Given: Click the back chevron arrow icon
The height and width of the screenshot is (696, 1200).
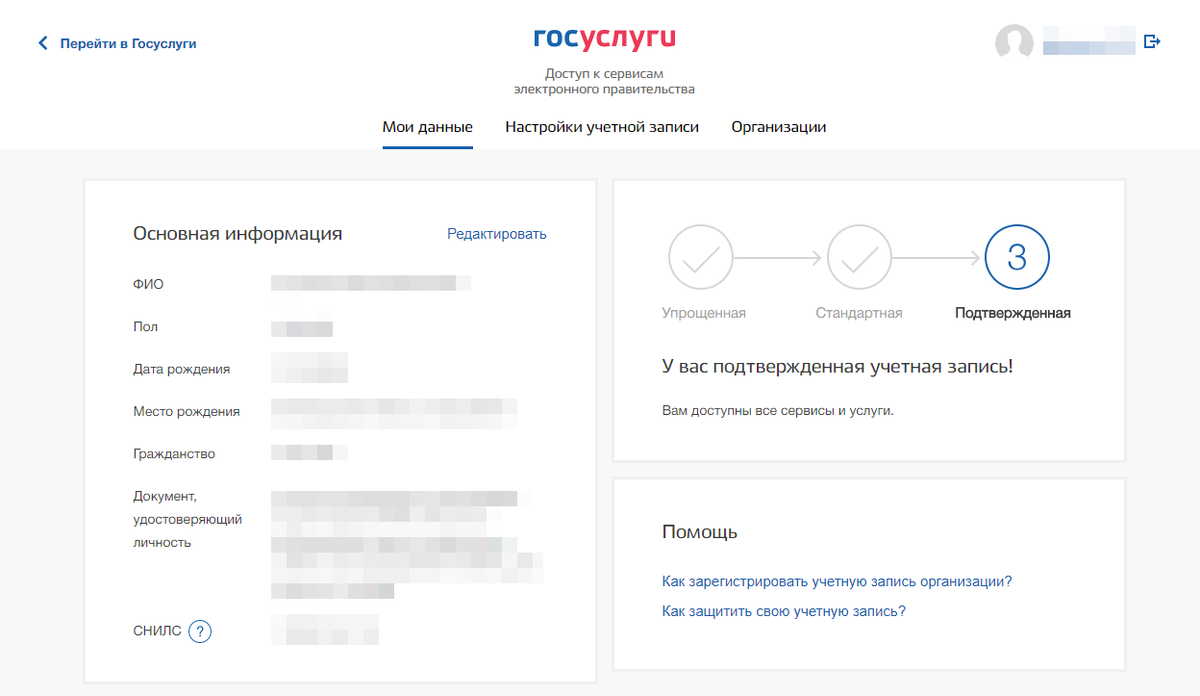Looking at the screenshot, I should [43, 43].
